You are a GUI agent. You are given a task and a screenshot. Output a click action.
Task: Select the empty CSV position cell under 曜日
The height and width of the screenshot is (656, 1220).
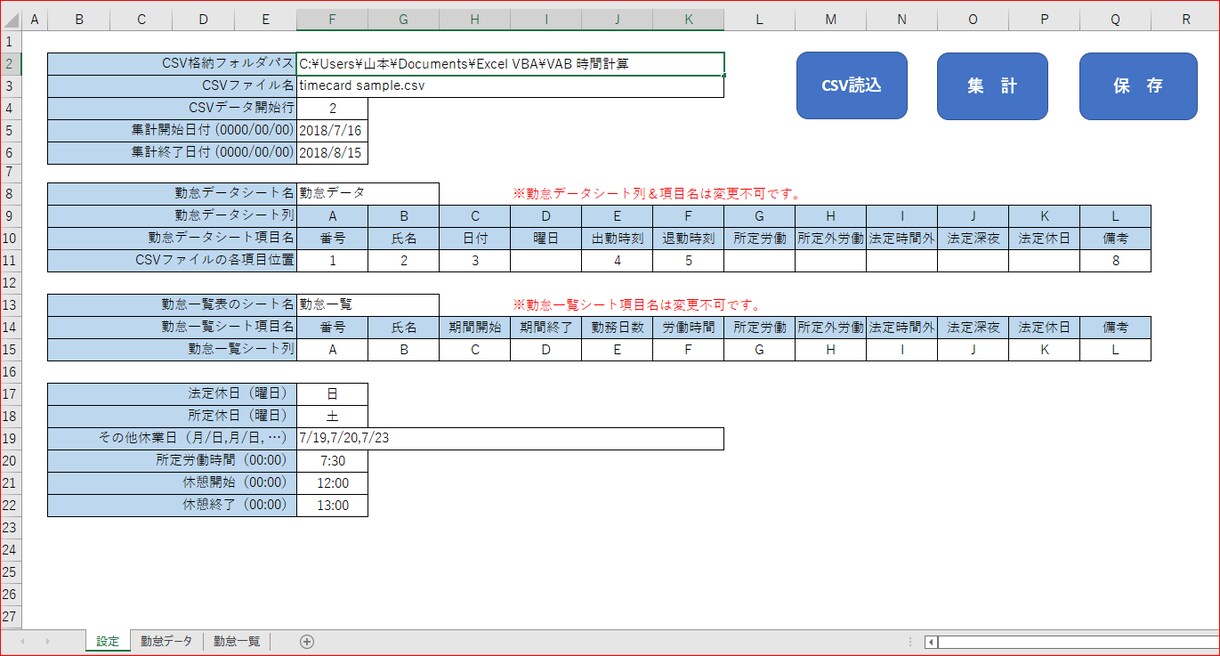pos(546,260)
